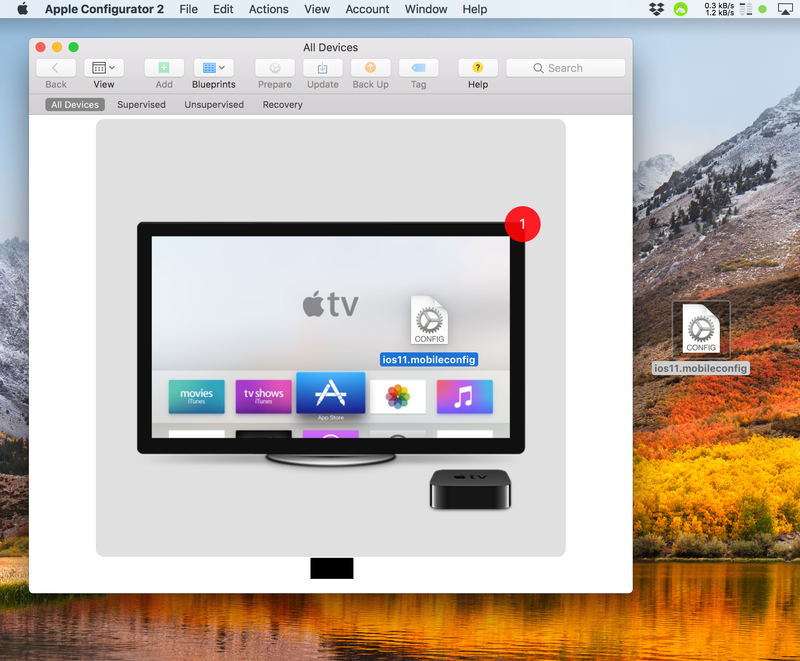Select the Apple TV device thumbnail
The width and height of the screenshot is (800, 661).
(x=331, y=338)
